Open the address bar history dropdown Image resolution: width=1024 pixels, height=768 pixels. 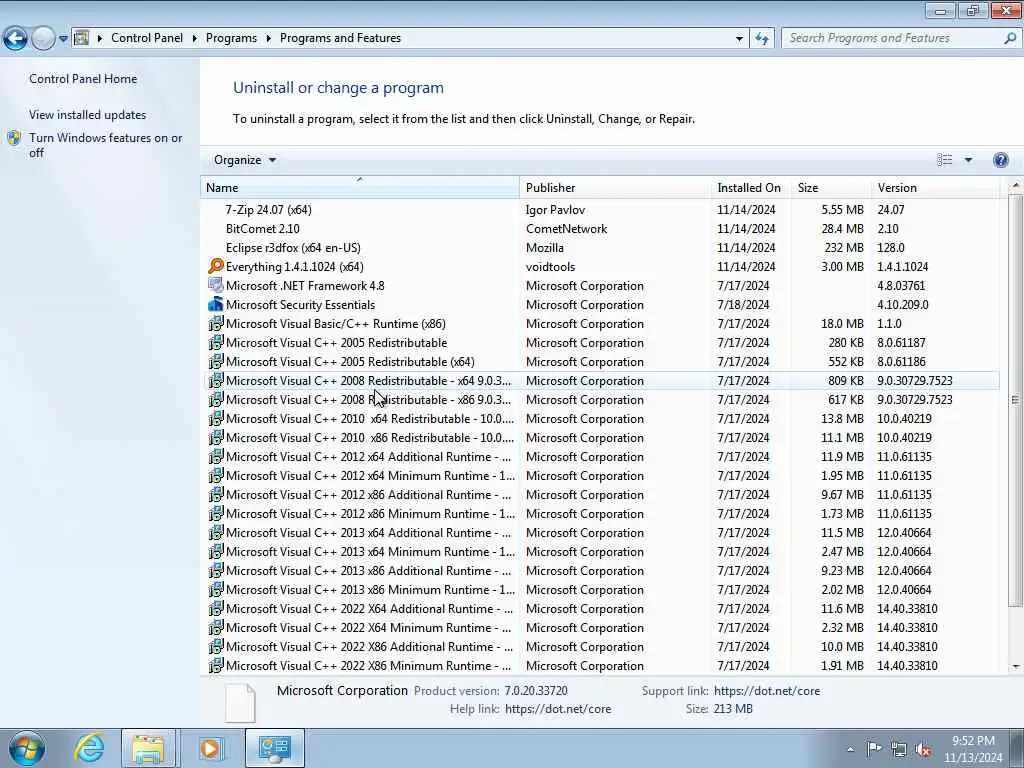point(739,39)
